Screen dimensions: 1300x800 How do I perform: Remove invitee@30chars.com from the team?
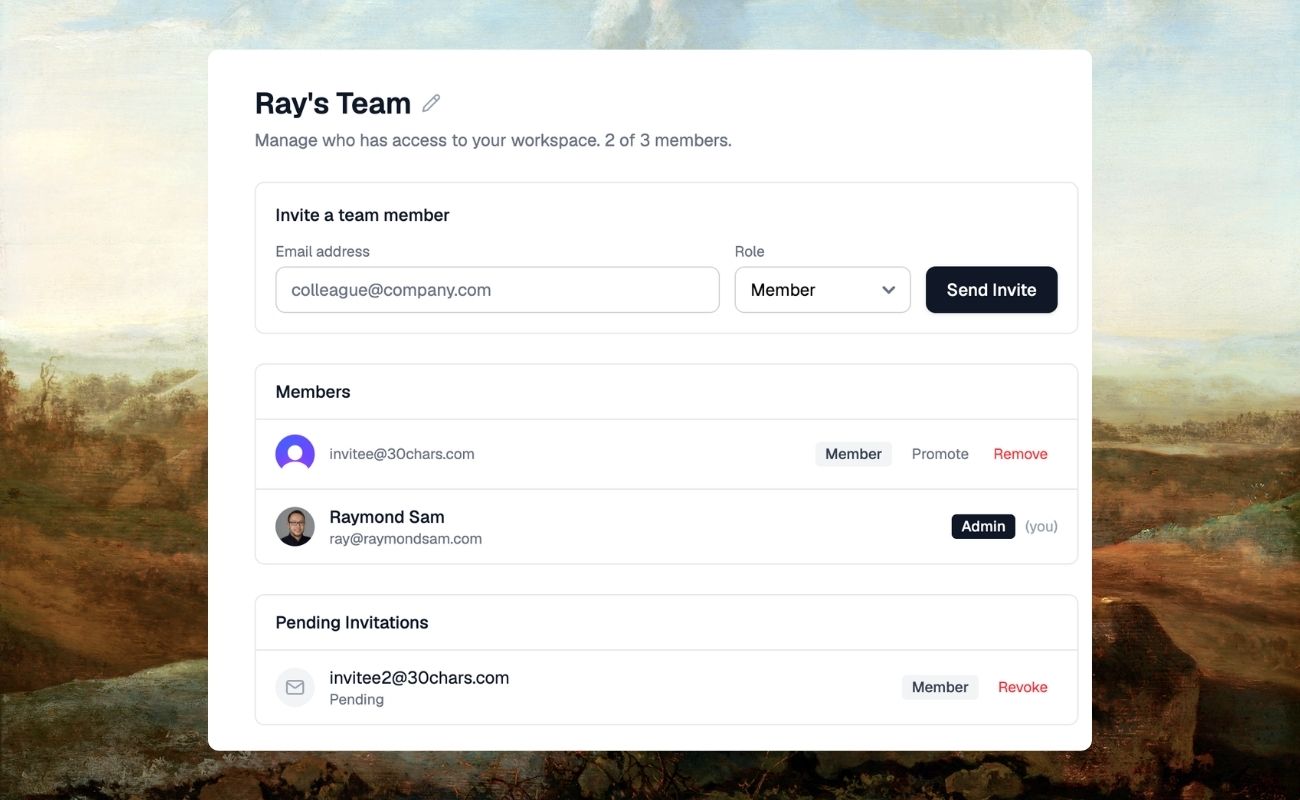coord(1020,454)
